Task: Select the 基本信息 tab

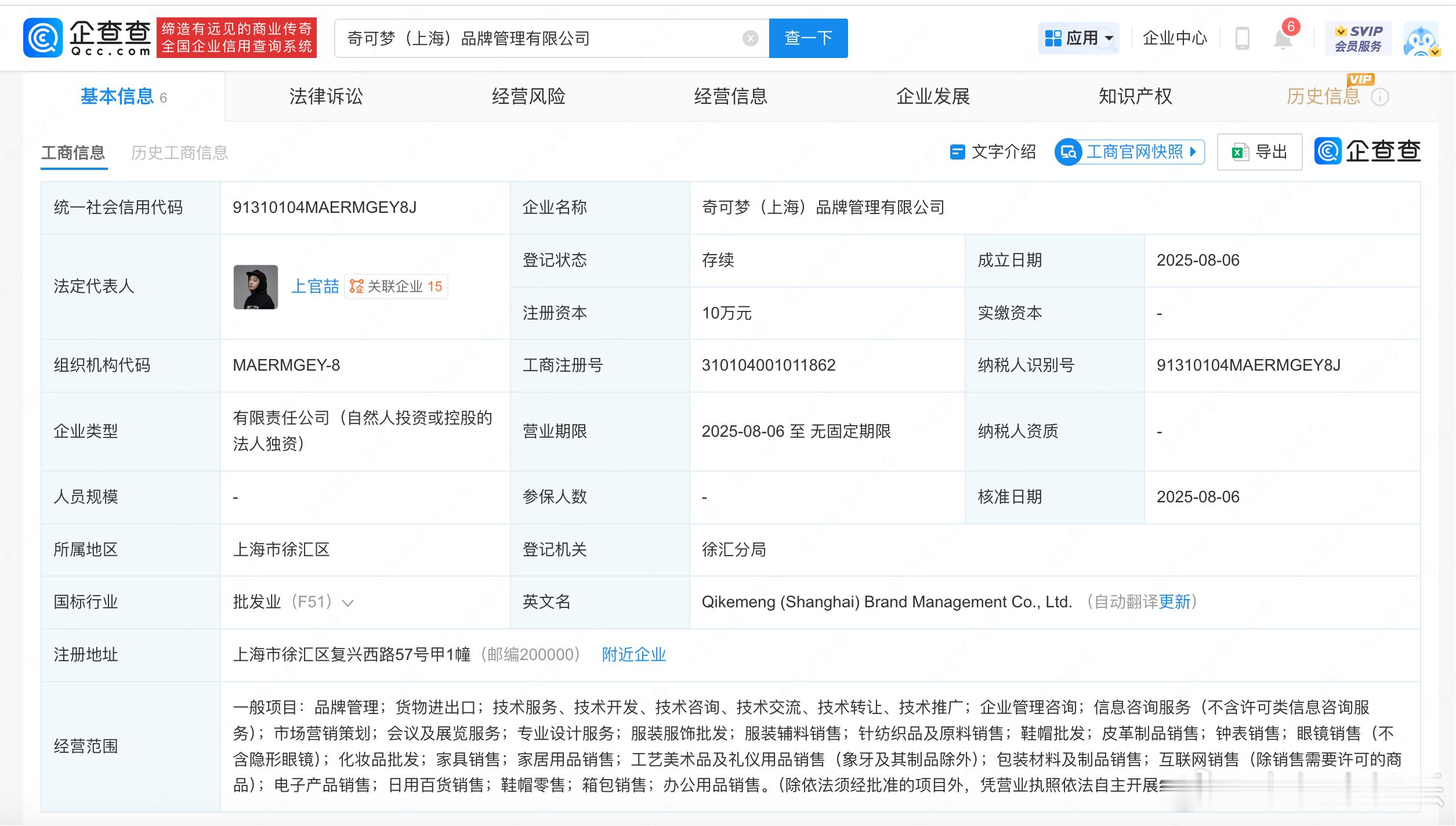Action: click(x=124, y=96)
